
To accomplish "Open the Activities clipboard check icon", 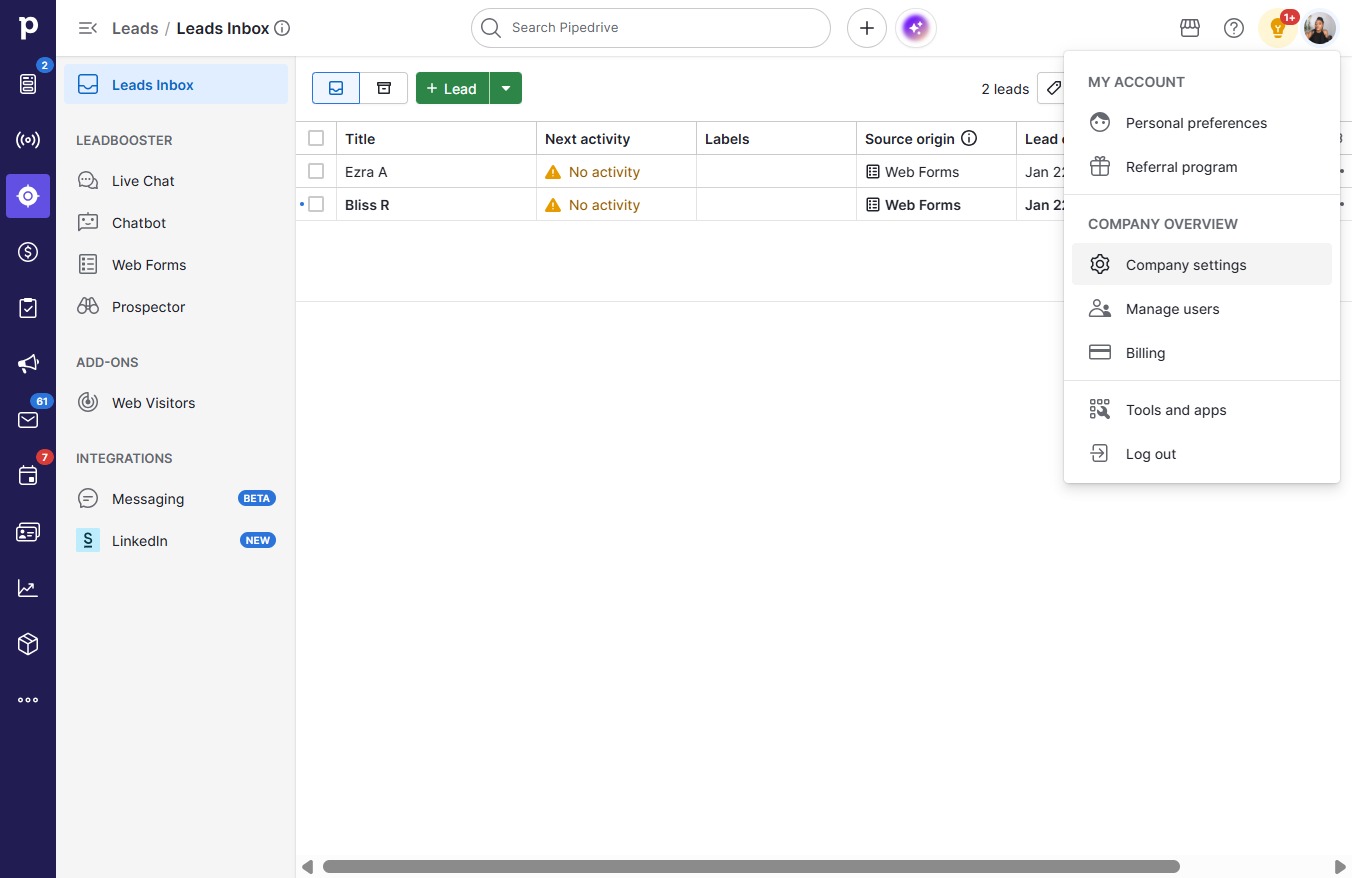I will tap(28, 308).
